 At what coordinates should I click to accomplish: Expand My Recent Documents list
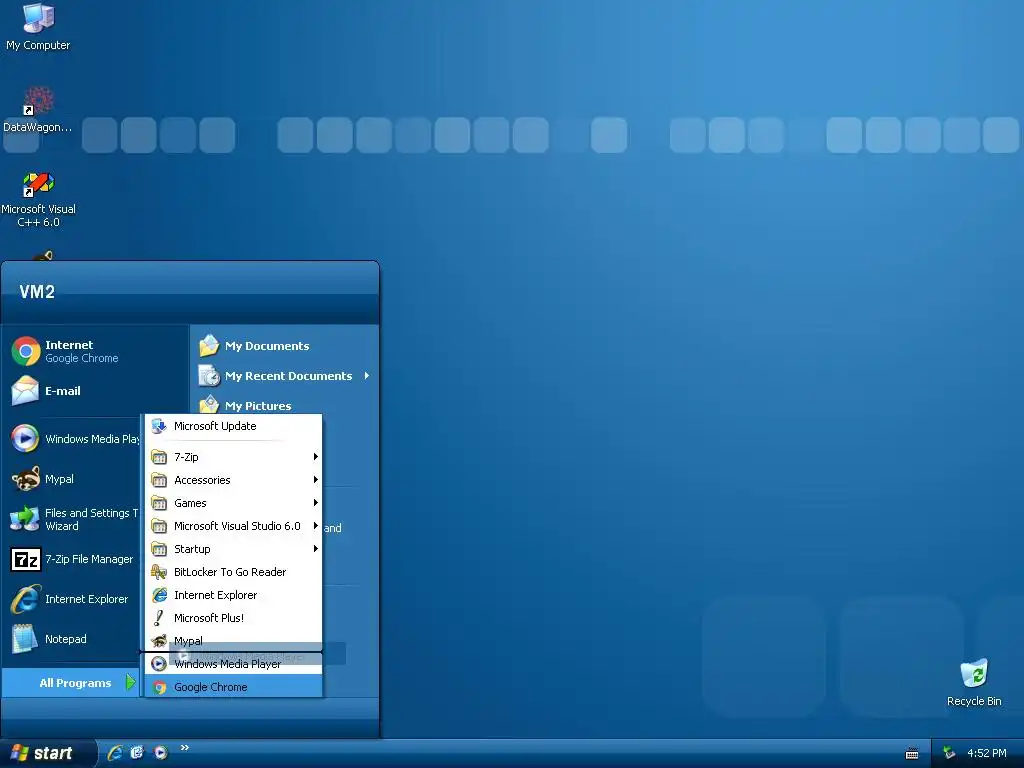coord(285,376)
